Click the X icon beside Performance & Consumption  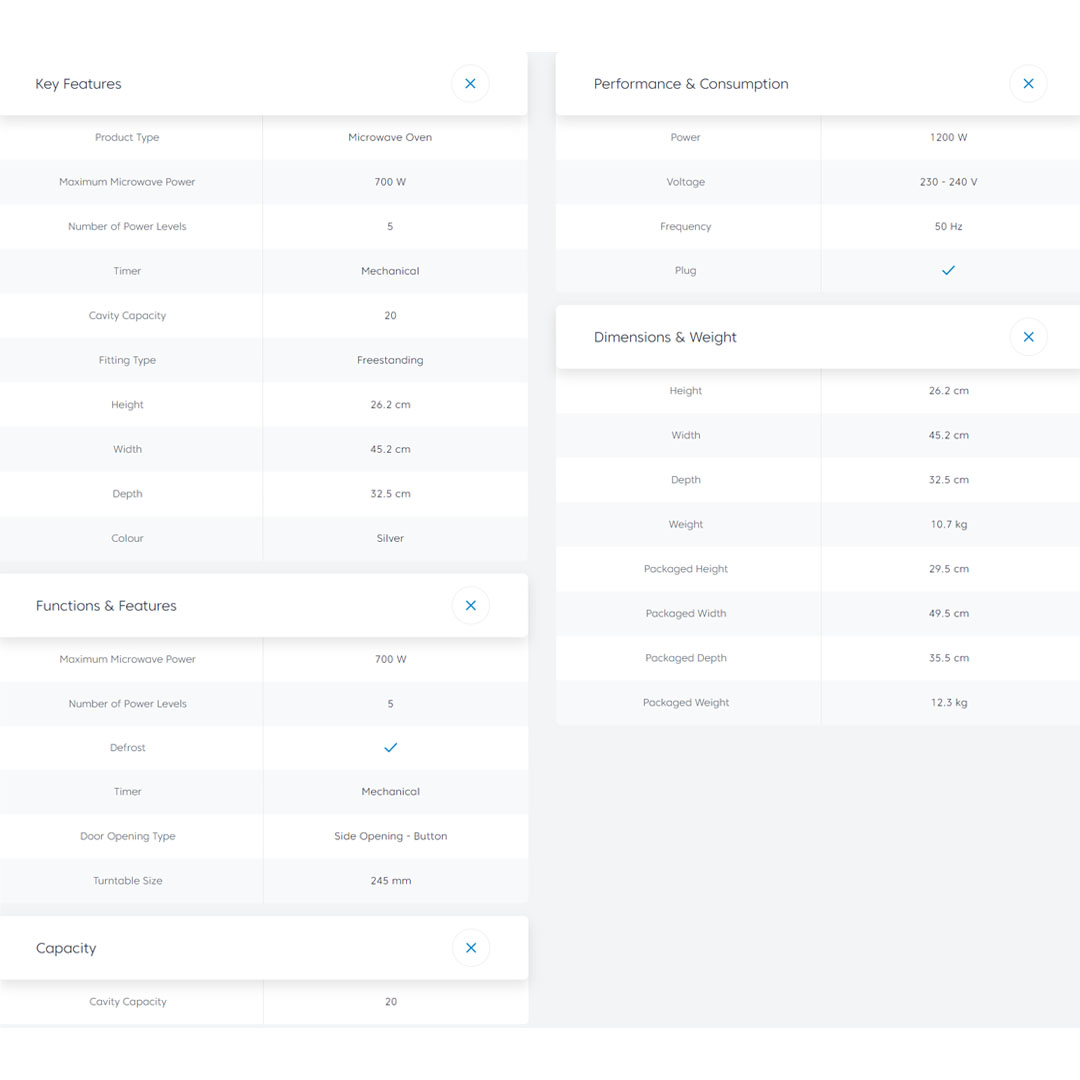click(1028, 84)
